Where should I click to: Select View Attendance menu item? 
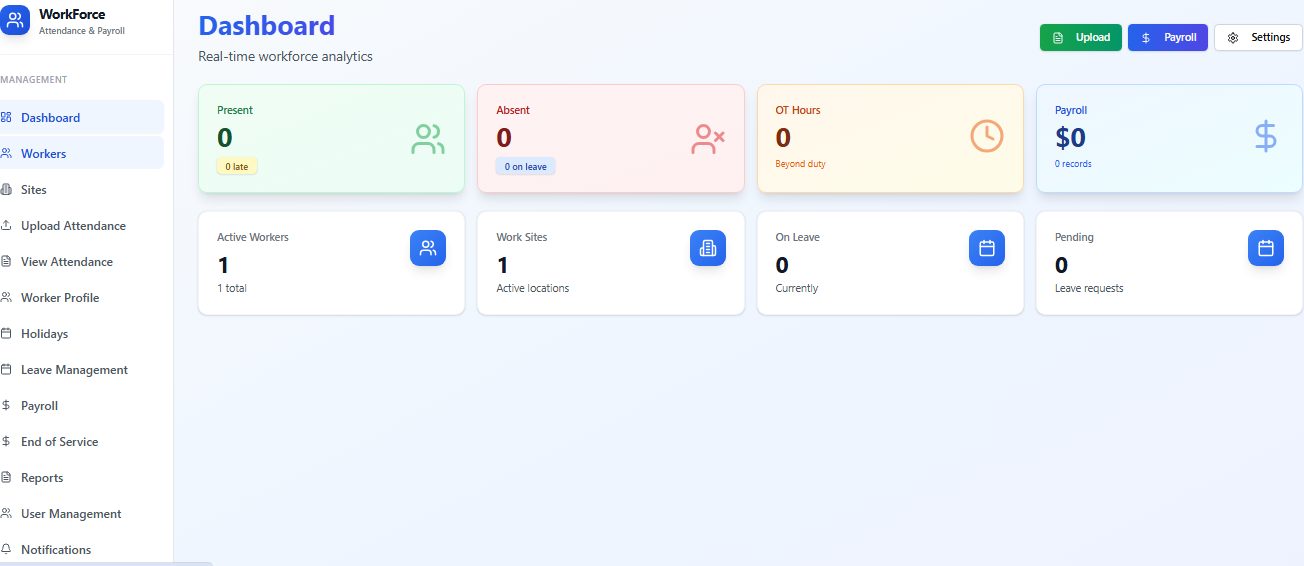pos(67,262)
